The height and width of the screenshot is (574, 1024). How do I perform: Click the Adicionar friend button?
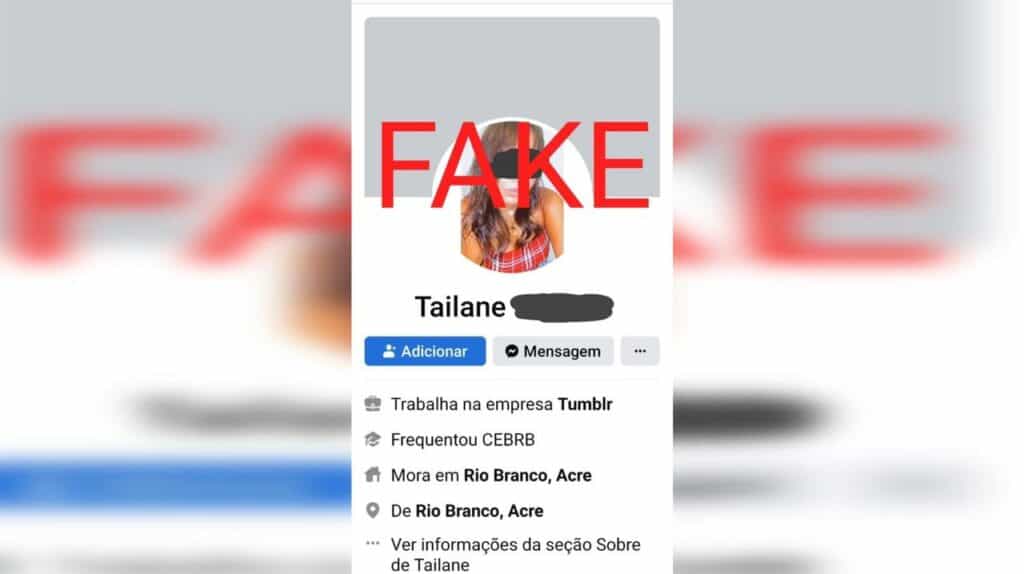(x=424, y=351)
